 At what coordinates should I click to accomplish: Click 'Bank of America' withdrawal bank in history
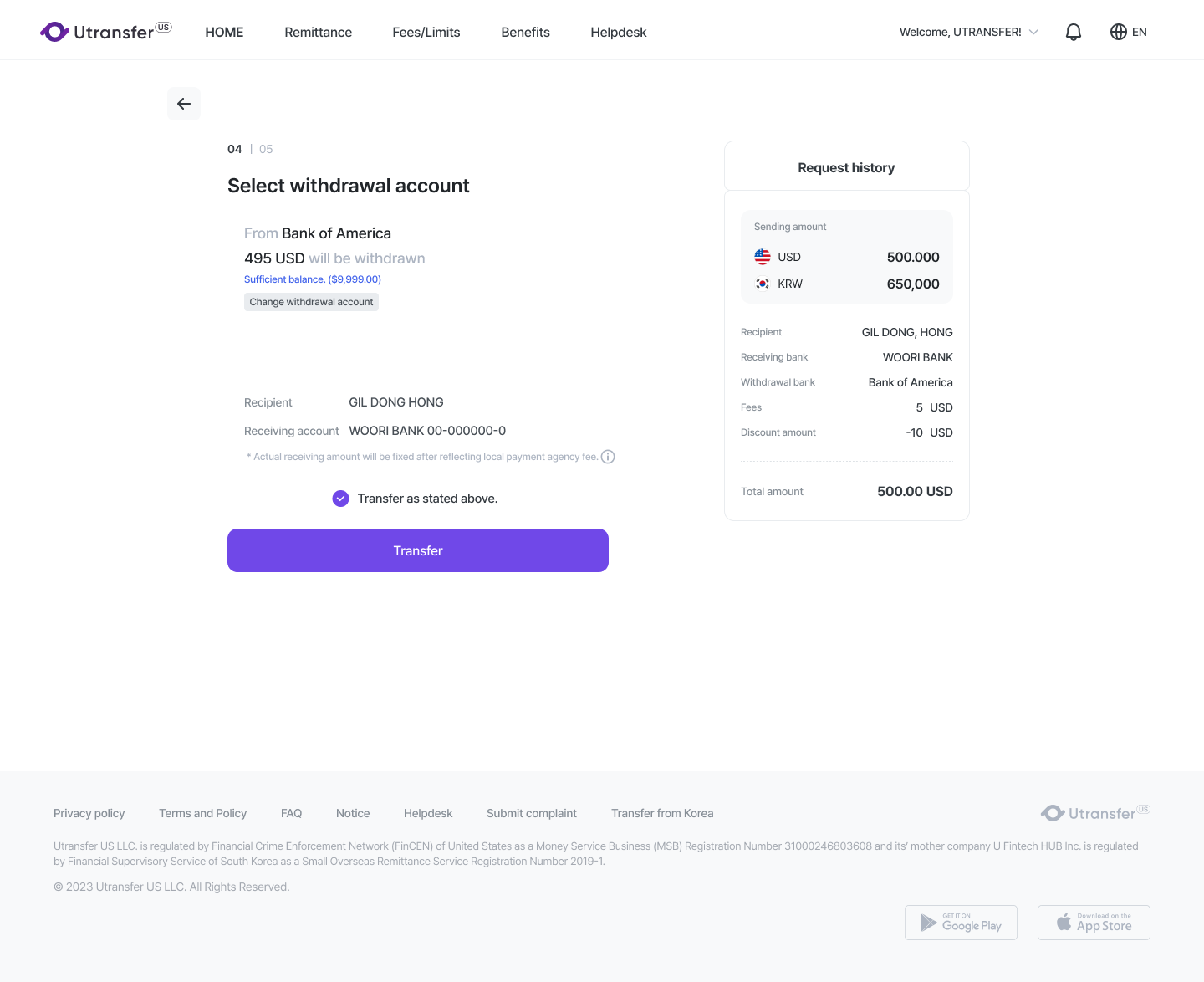click(x=911, y=382)
